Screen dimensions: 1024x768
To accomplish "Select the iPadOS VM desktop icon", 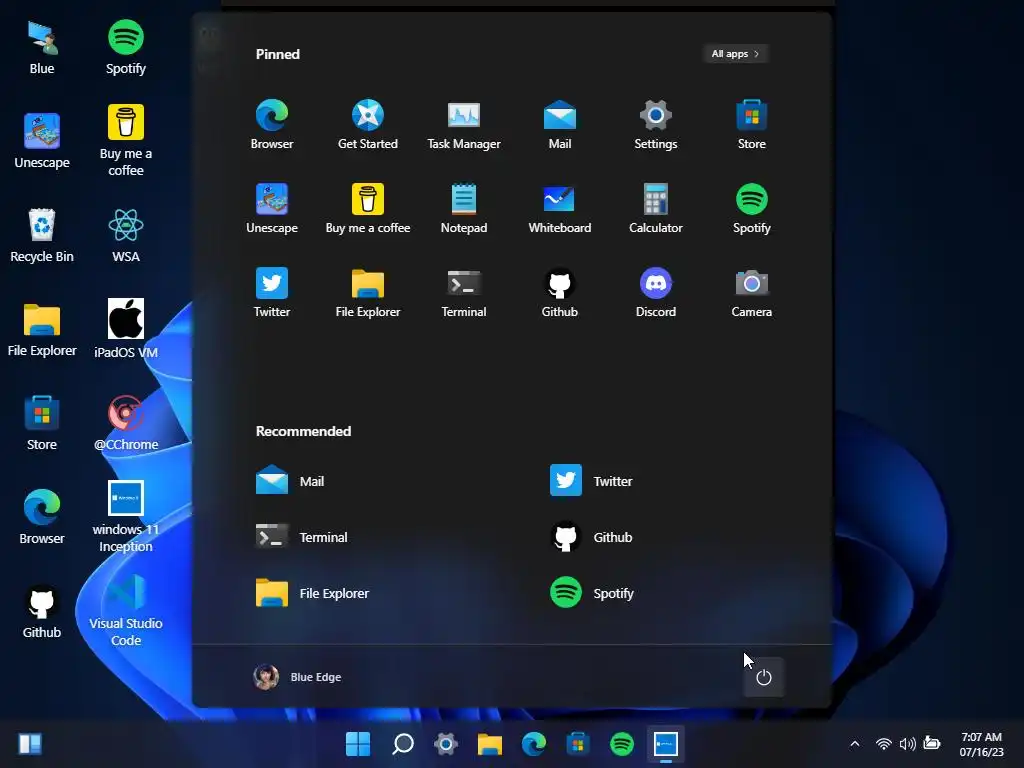I will click(x=125, y=328).
